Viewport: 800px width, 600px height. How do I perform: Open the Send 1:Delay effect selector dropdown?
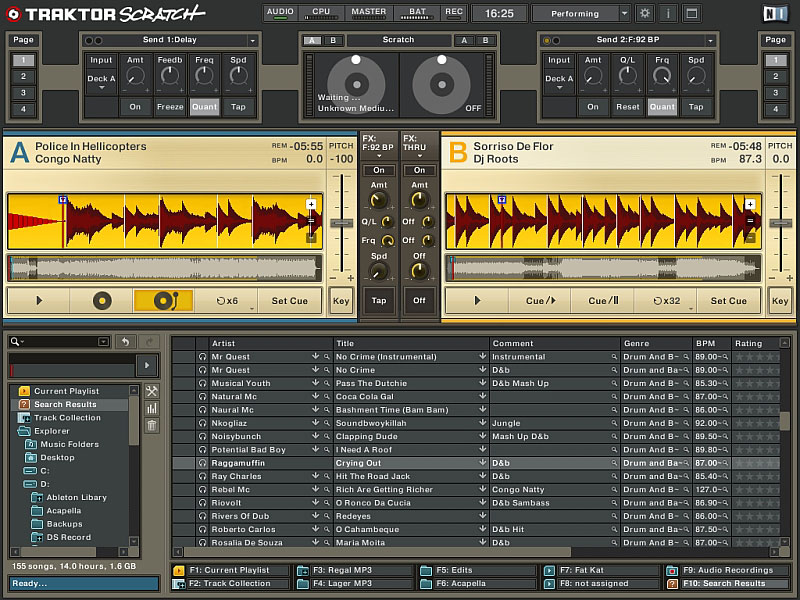[252, 40]
